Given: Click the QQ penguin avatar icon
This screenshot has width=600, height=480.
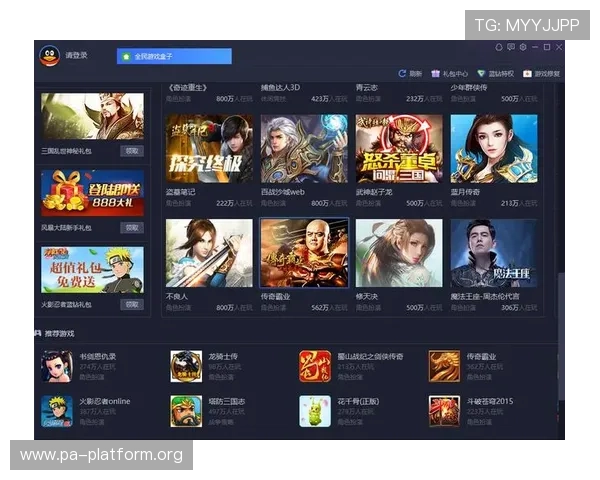Looking at the screenshot, I should pyautogui.click(x=50, y=56).
